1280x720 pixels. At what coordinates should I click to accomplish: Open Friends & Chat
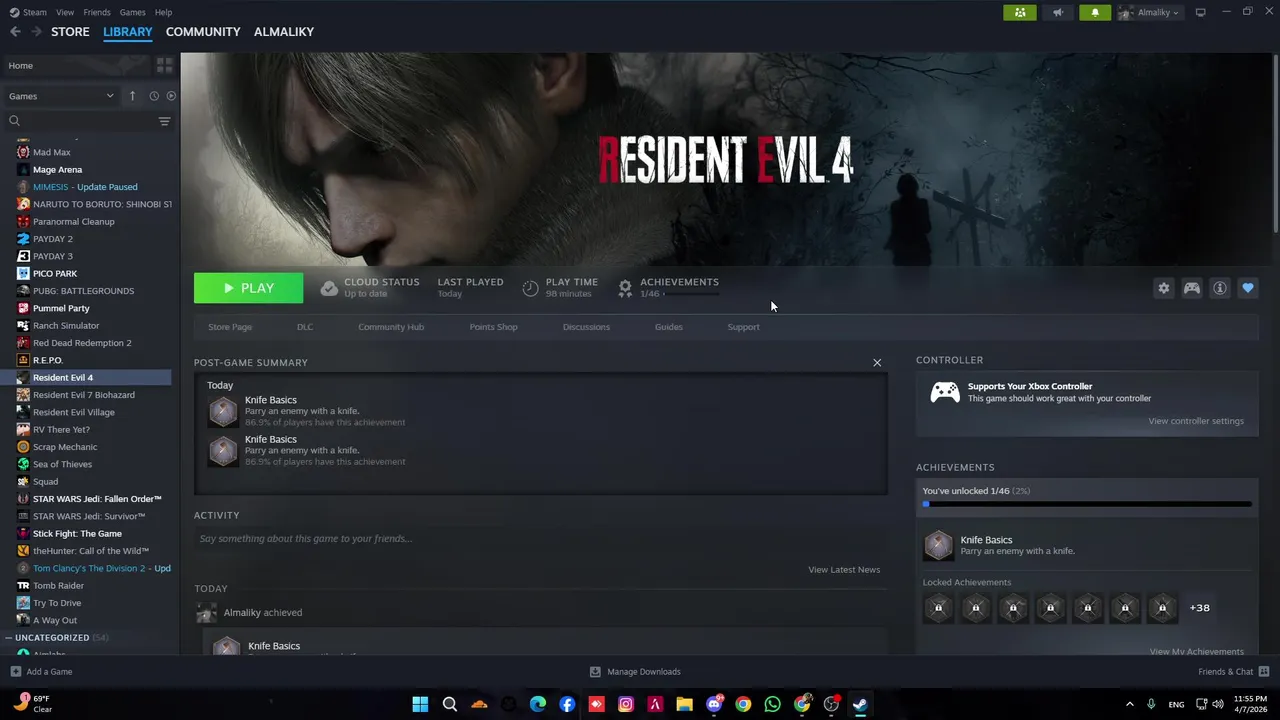pos(1233,672)
